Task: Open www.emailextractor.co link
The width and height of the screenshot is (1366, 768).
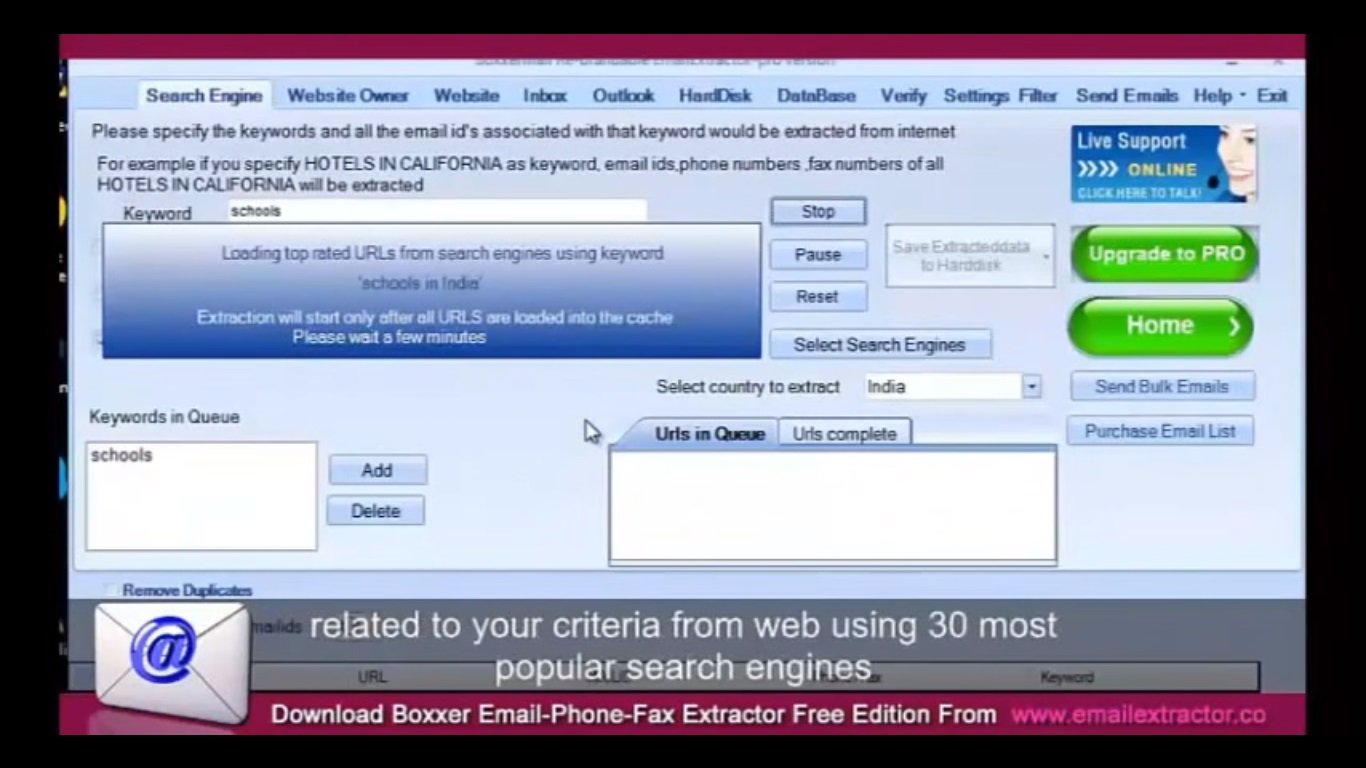Action: (x=1138, y=715)
